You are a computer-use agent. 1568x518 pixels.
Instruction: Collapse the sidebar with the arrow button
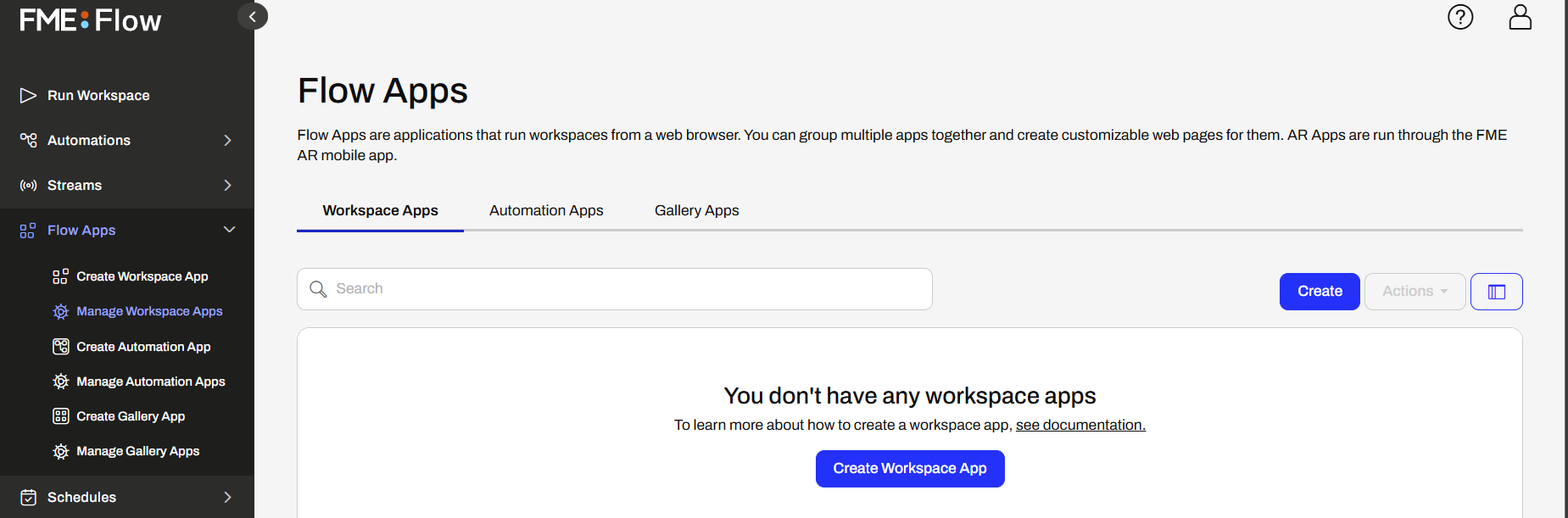point(253,16)
